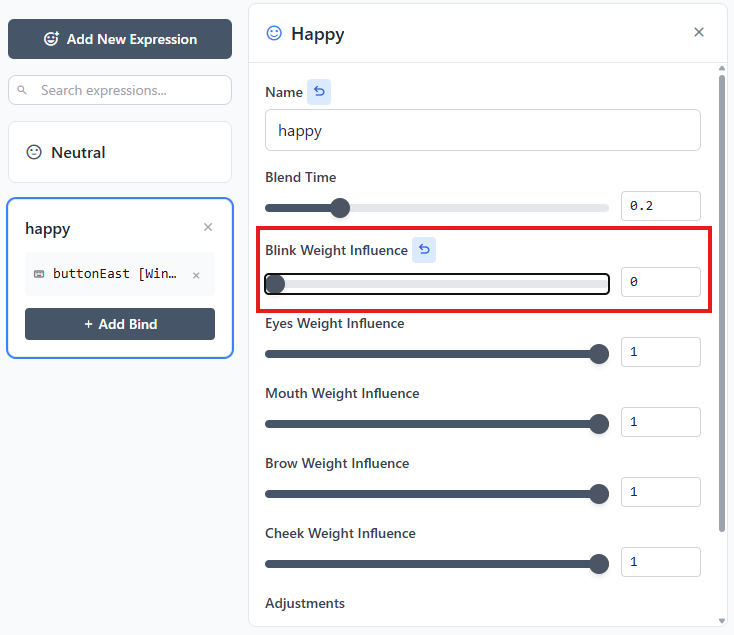This screenshot has height=635, width=734.
Task: Click the Blink Weight Influence slider
Action: pyautogui.click(x=436, y=284)
